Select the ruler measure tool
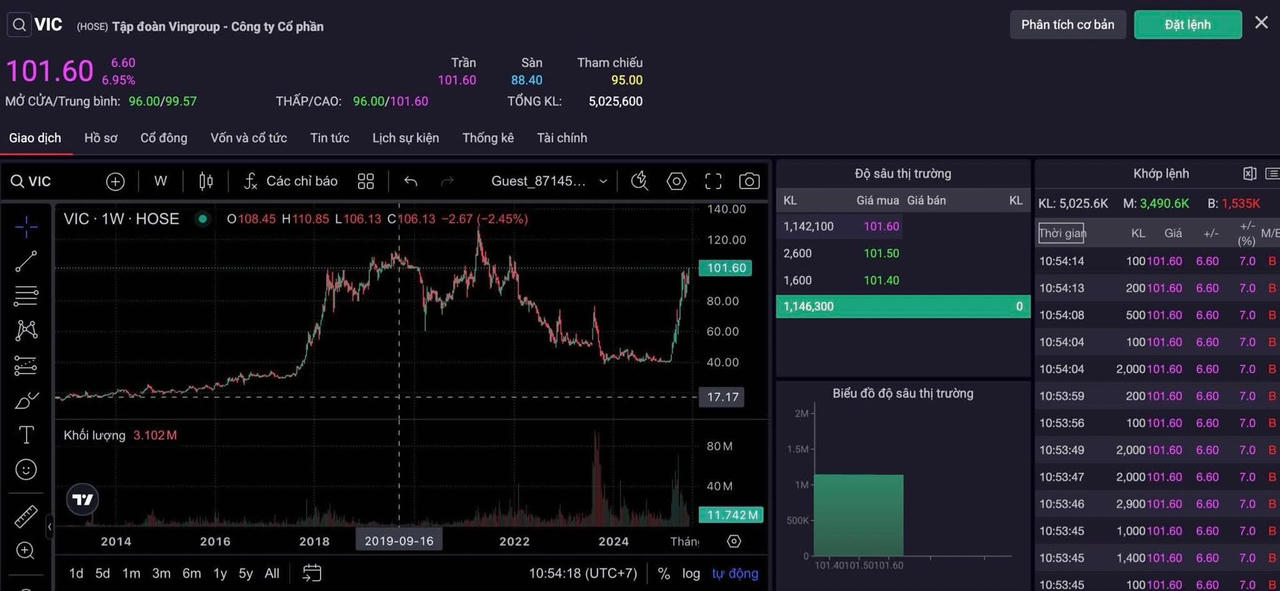Viewport: 1280px width, 591px height. pyautogui.click(x=26, y=517)
